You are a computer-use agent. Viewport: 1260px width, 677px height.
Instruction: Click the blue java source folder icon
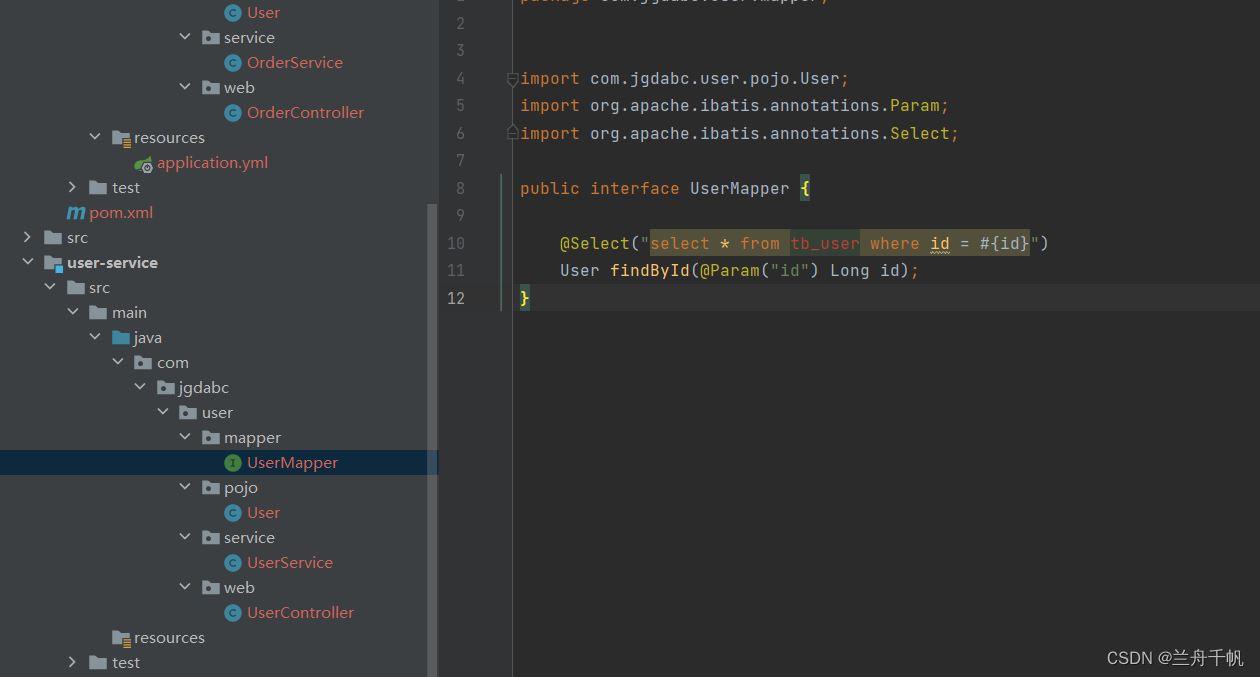121,338
